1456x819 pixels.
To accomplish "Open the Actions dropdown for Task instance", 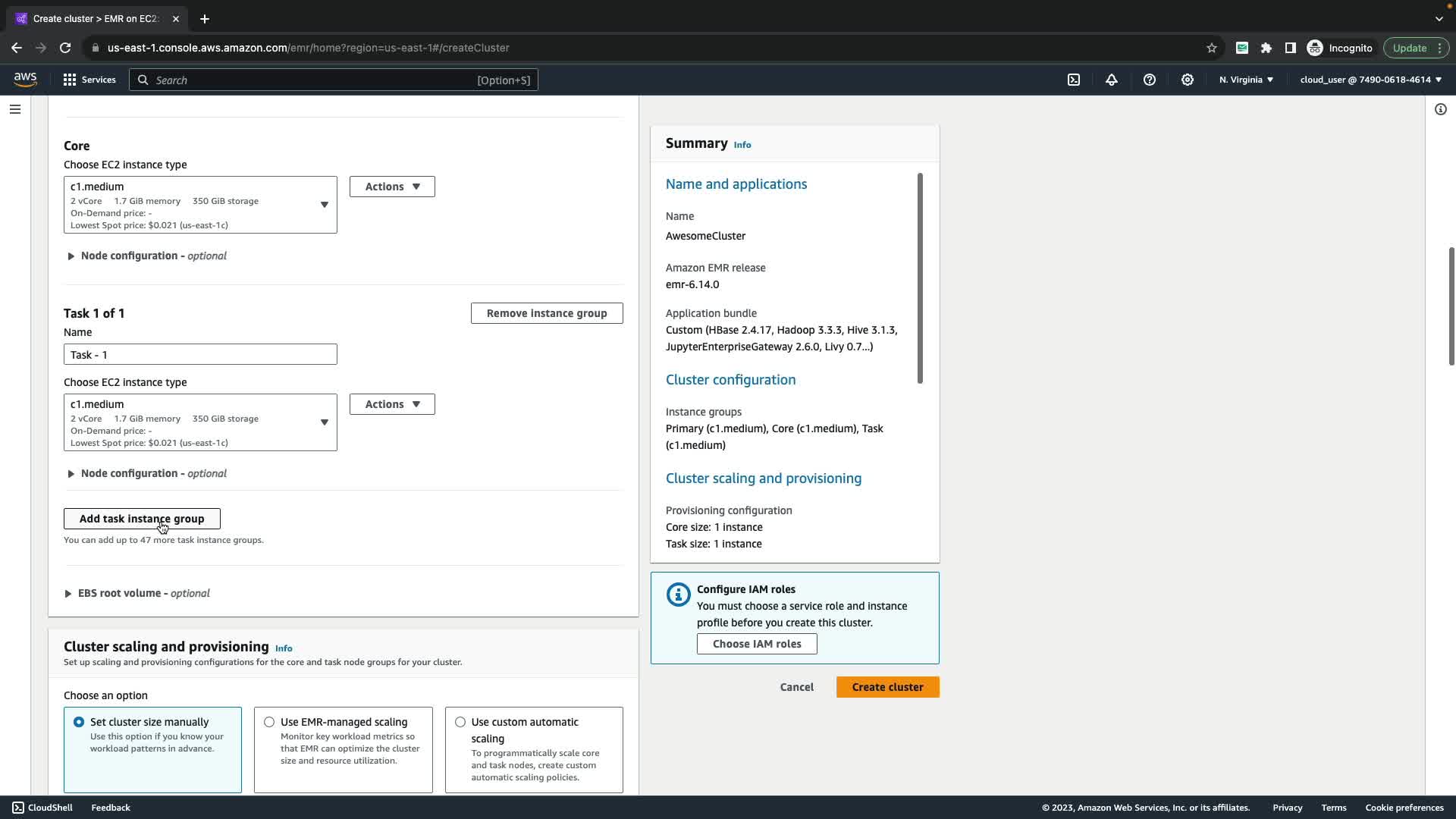I will [x=392, y=404].
